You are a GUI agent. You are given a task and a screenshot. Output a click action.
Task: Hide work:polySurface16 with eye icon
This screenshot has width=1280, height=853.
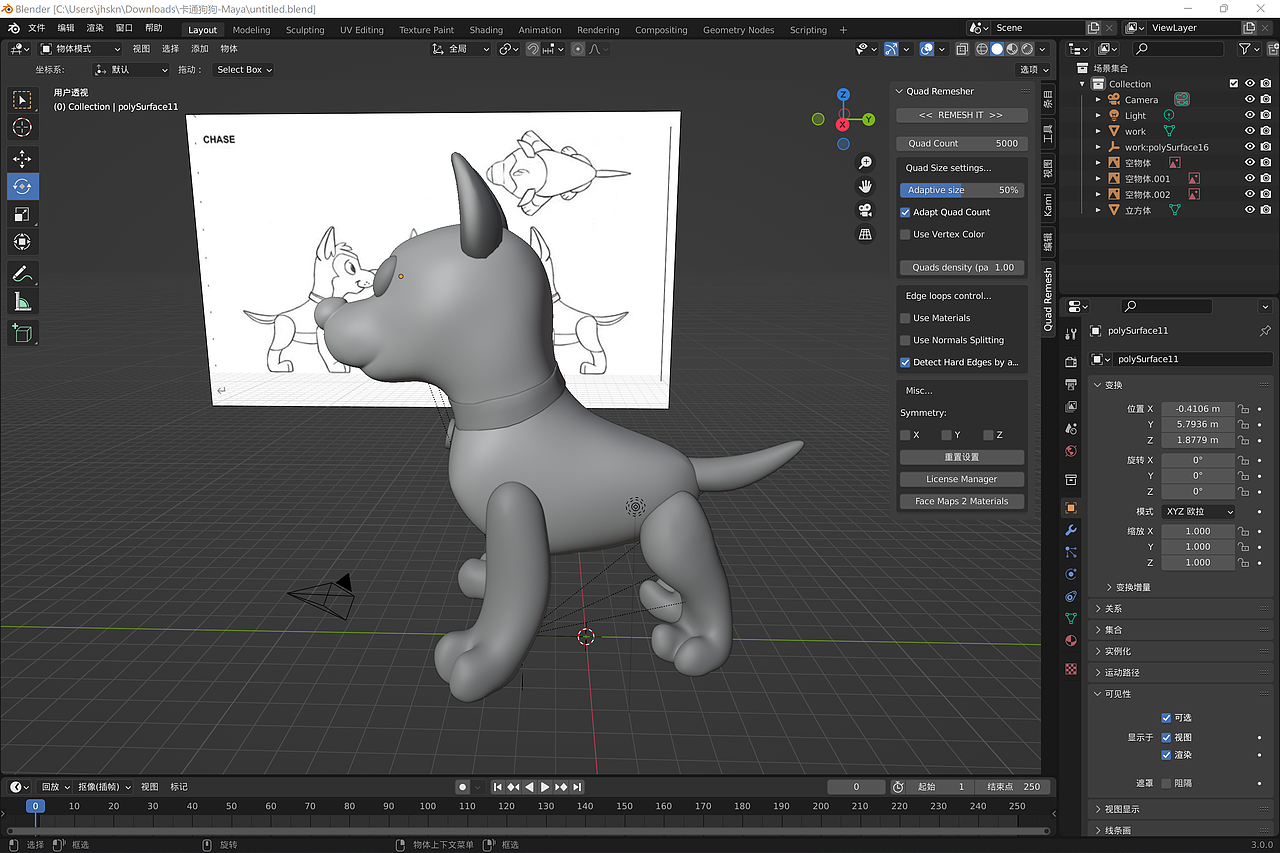coord(1249,147)
